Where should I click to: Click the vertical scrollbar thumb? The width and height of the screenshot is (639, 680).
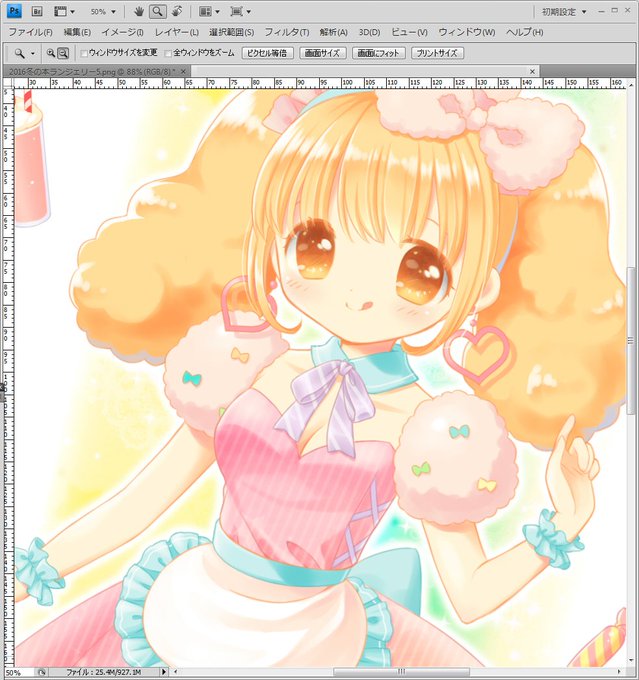[631, 340]
